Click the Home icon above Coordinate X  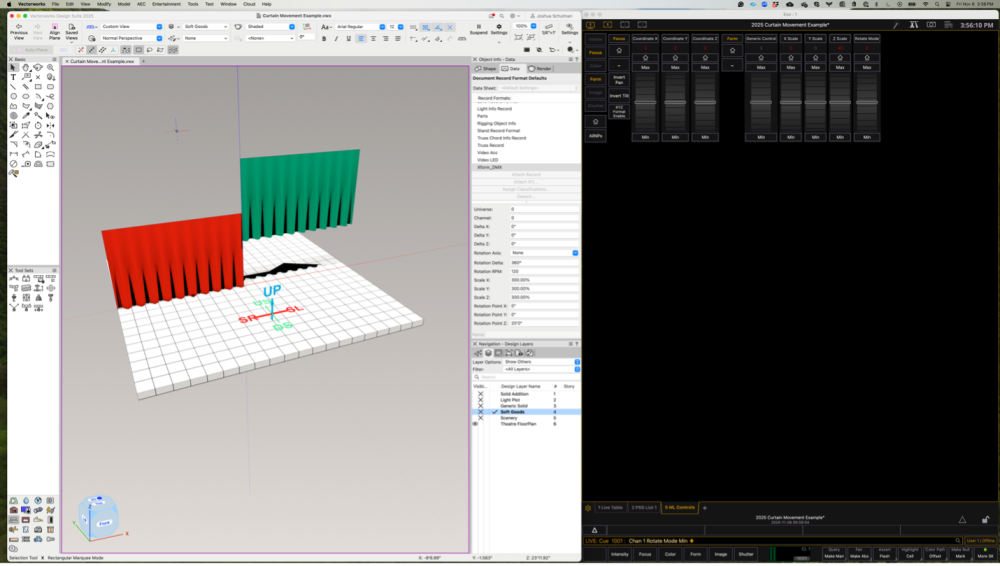click(x=645, y=58)
